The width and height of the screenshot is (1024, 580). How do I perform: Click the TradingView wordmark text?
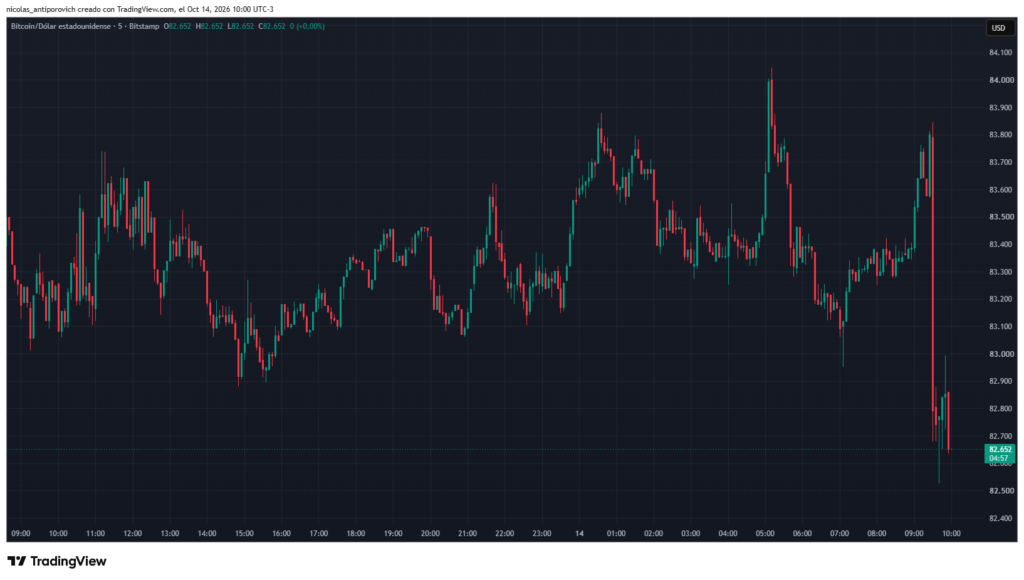click(x=69, y=561)
